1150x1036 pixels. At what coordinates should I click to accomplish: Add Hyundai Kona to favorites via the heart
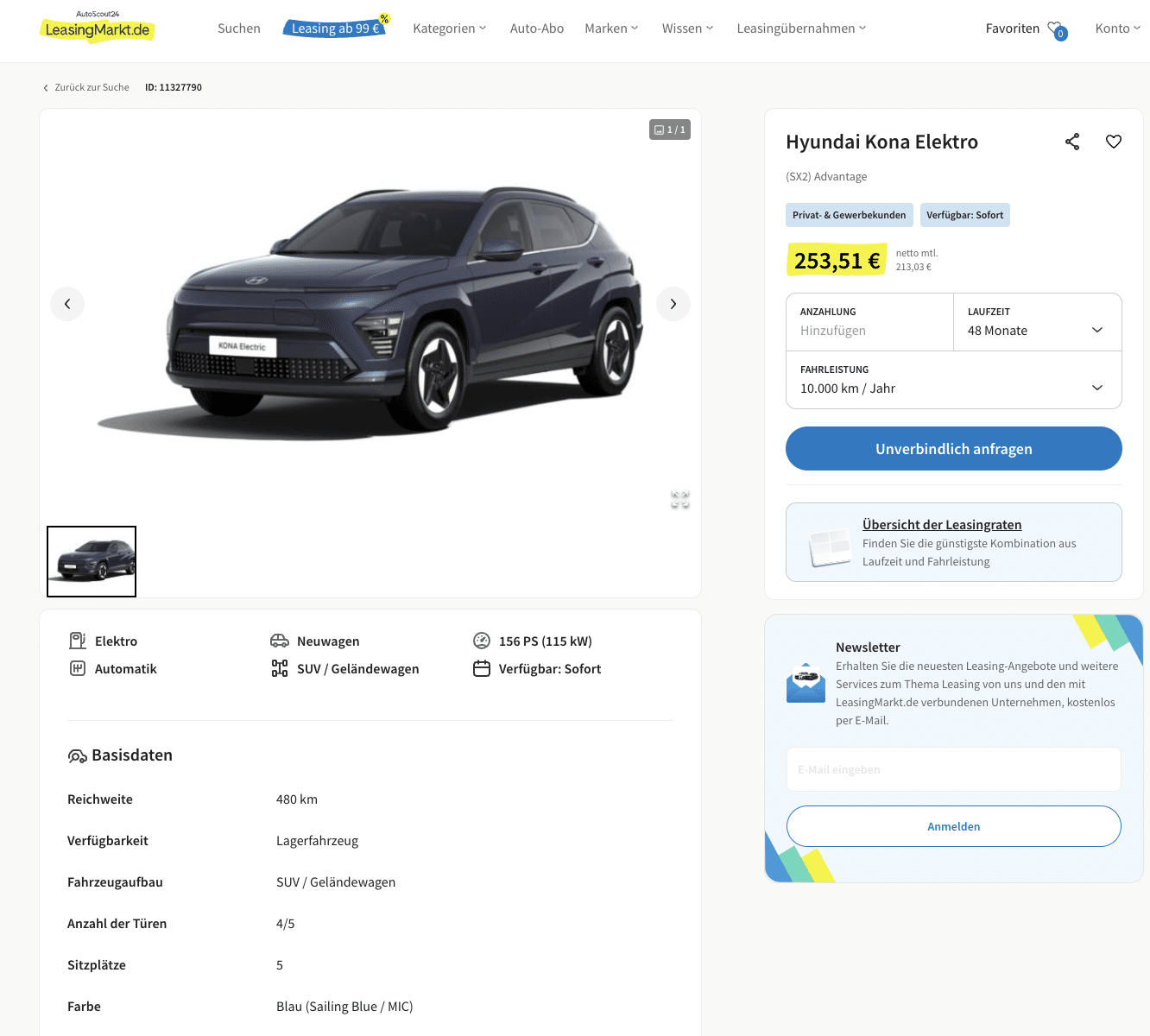(1114, 142)
